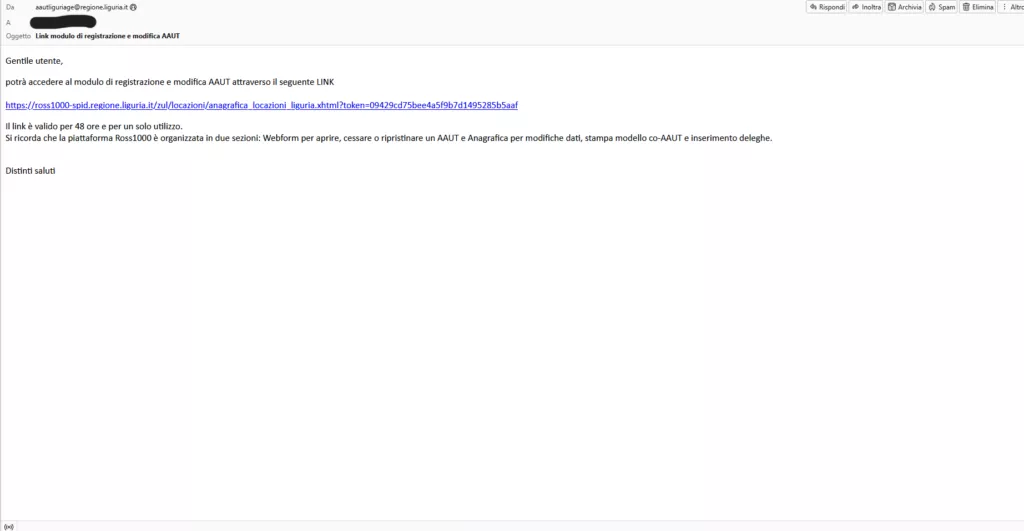Open the ross1000-spid.regione.liguria.it link
This screenshot has width=1024, height=531.
261,105
